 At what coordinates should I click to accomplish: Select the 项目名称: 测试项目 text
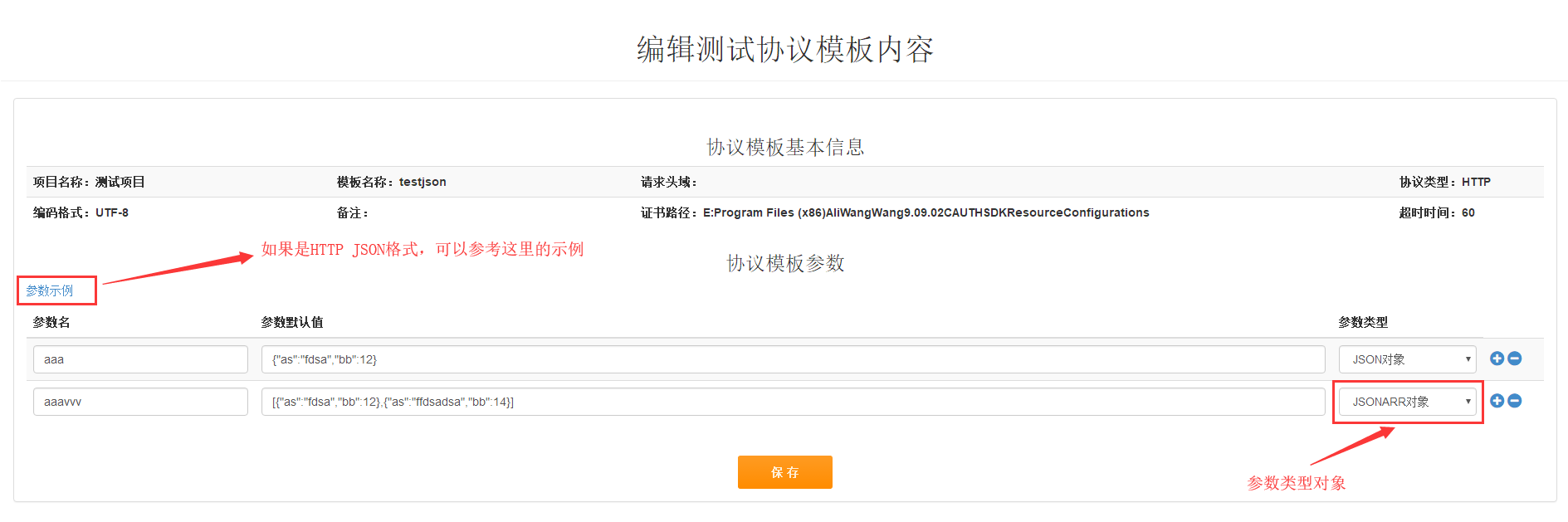[89, 182]
